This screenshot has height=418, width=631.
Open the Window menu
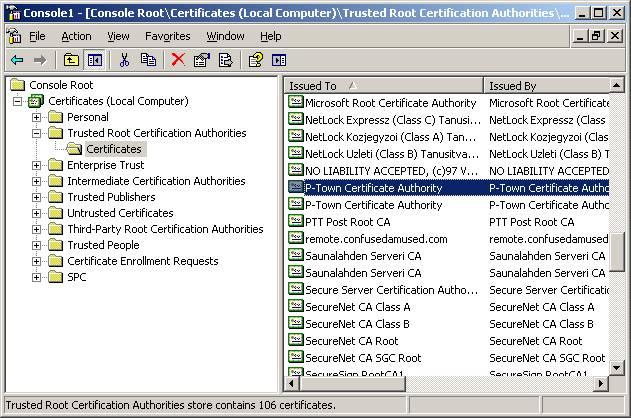(225, 37)
